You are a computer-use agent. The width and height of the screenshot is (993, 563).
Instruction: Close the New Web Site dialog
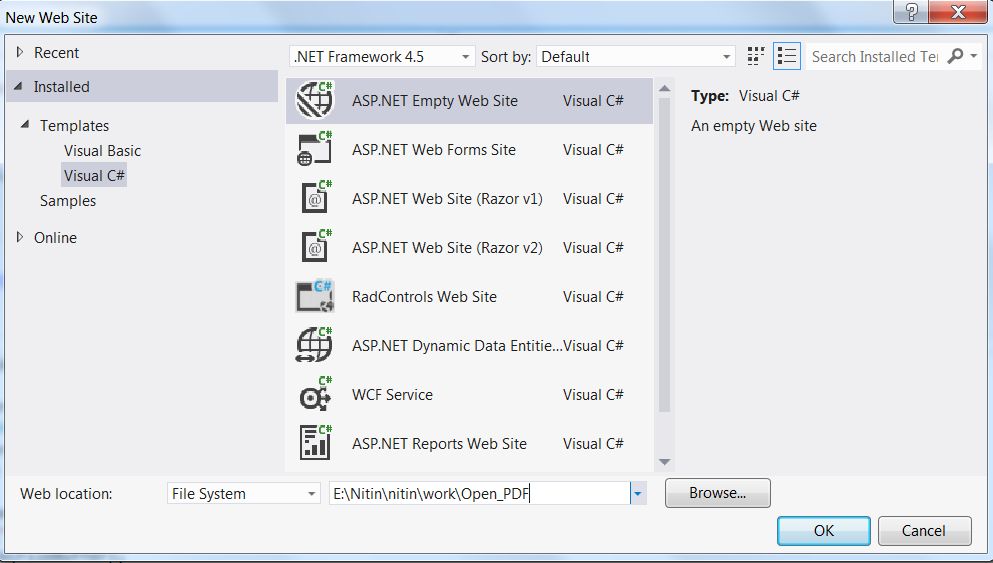959,11
